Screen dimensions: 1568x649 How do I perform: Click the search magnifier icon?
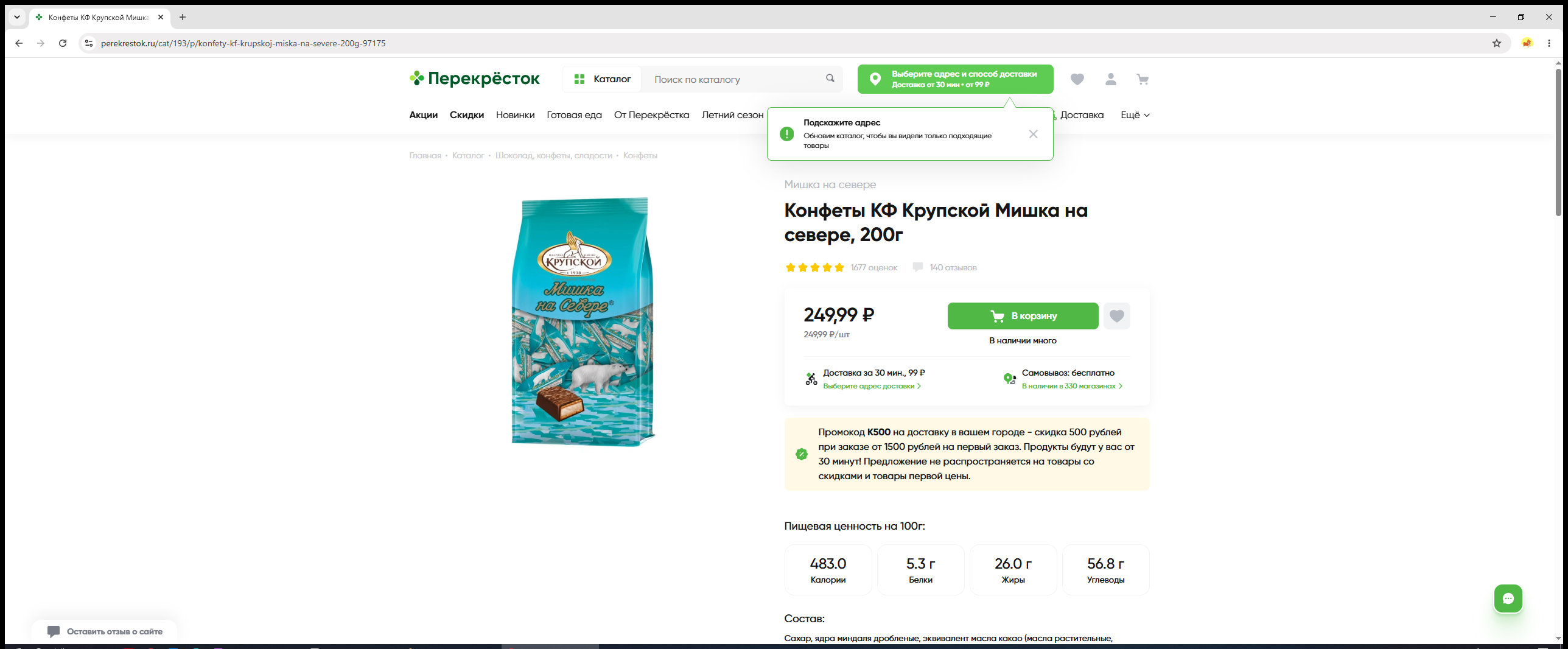830,79
